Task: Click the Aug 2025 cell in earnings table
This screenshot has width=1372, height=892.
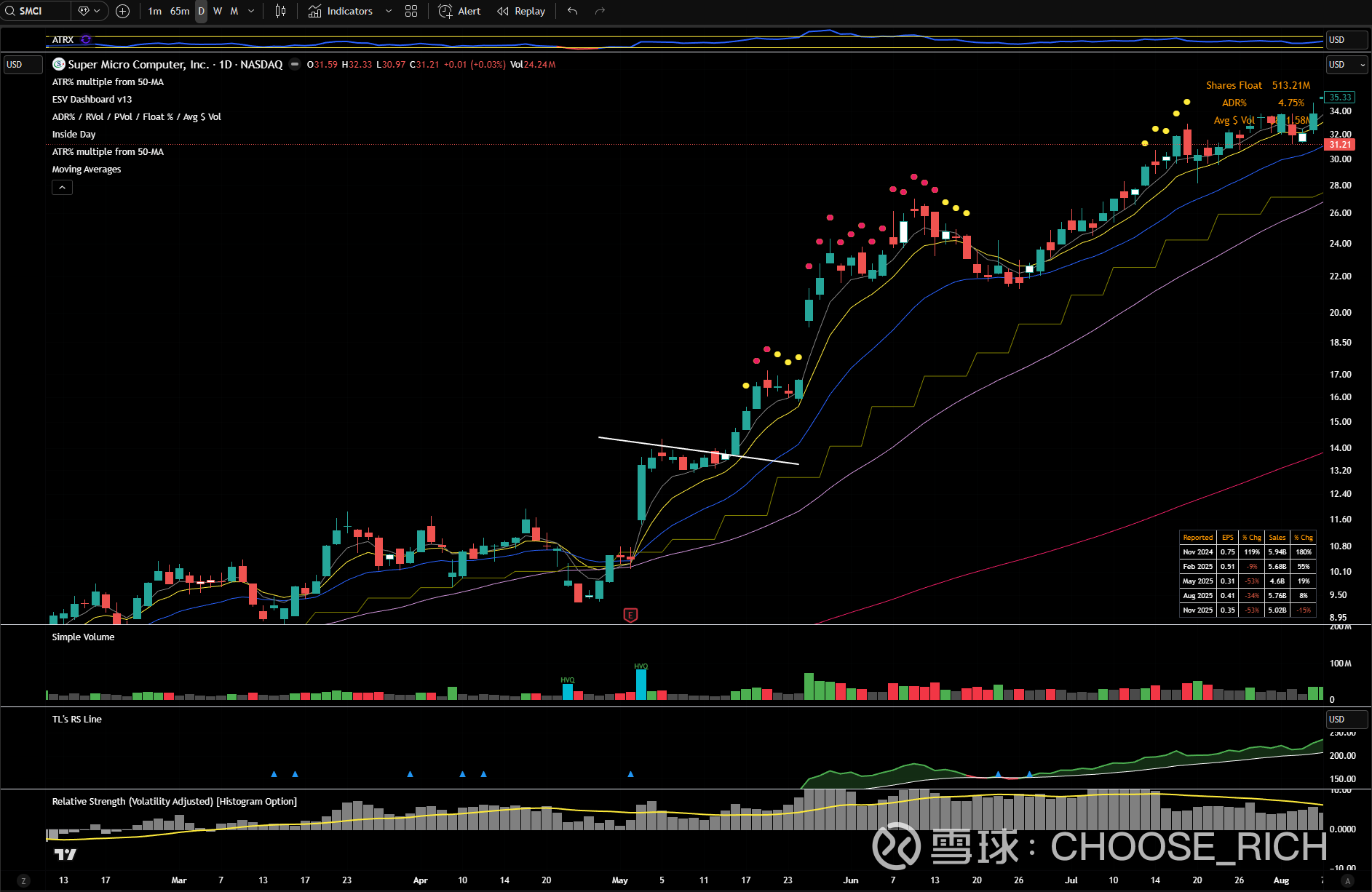Action: tap(1198, 596)
